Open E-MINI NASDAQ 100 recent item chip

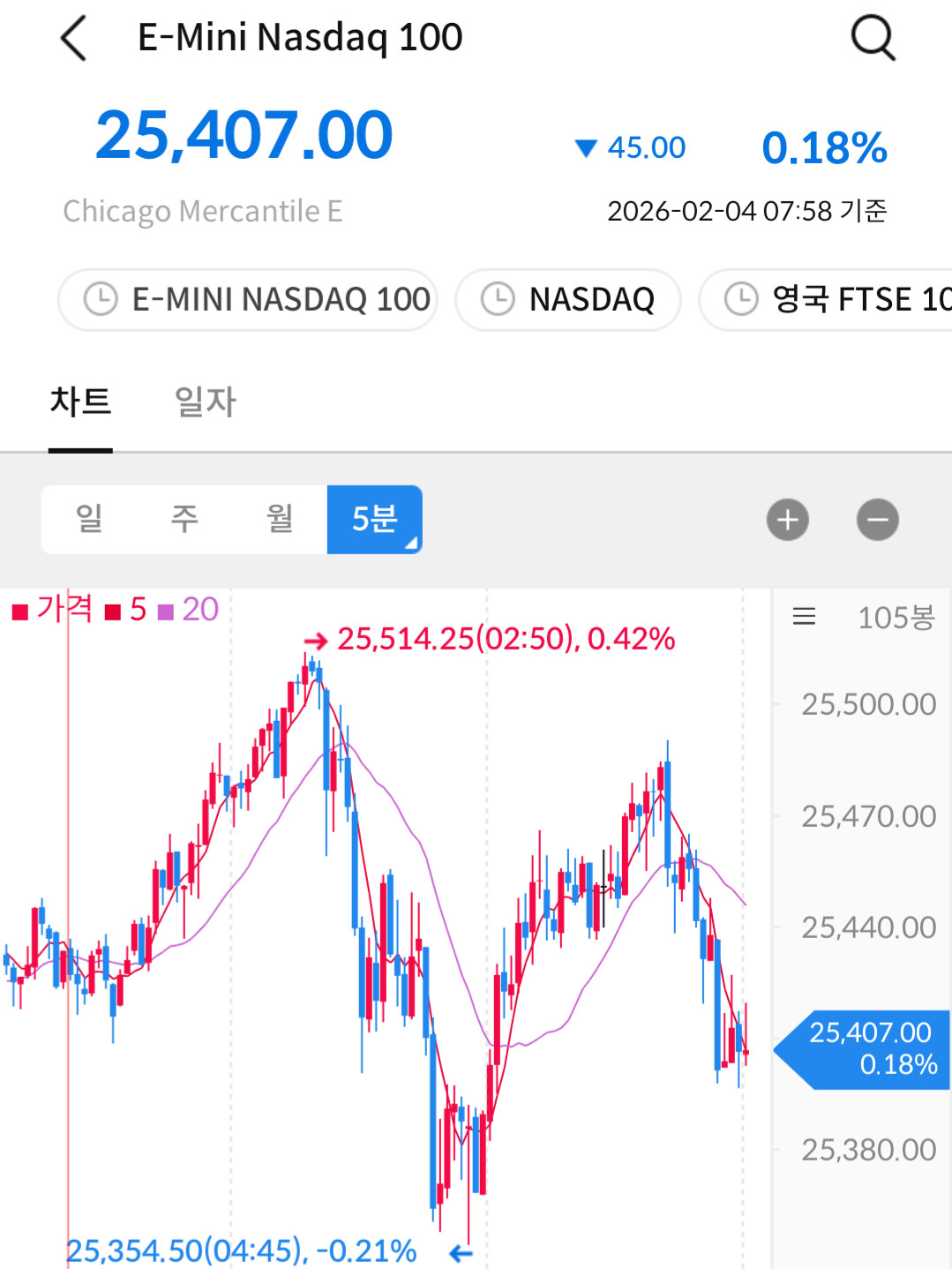pos(281,299)
